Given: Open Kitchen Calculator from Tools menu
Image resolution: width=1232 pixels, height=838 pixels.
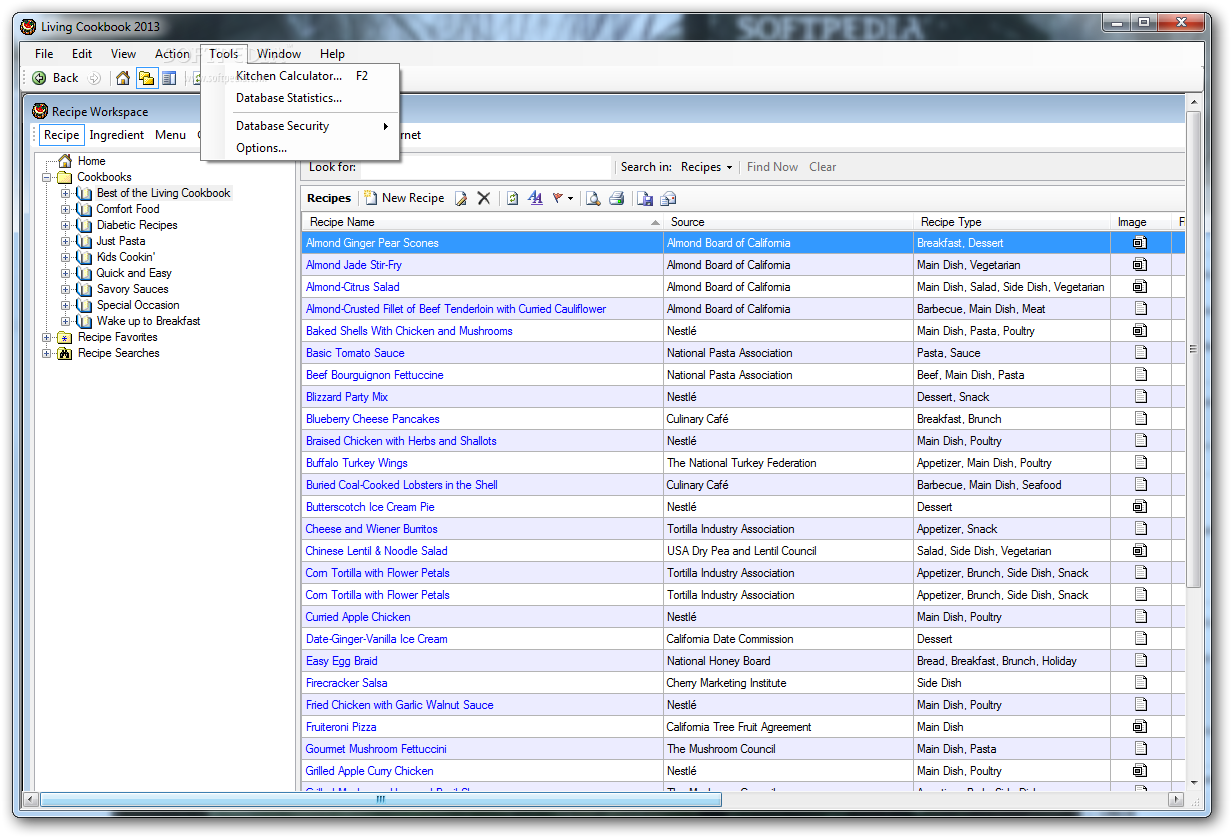Looking at the screenshot, I should pyautogui.click(x=301, y=76).
